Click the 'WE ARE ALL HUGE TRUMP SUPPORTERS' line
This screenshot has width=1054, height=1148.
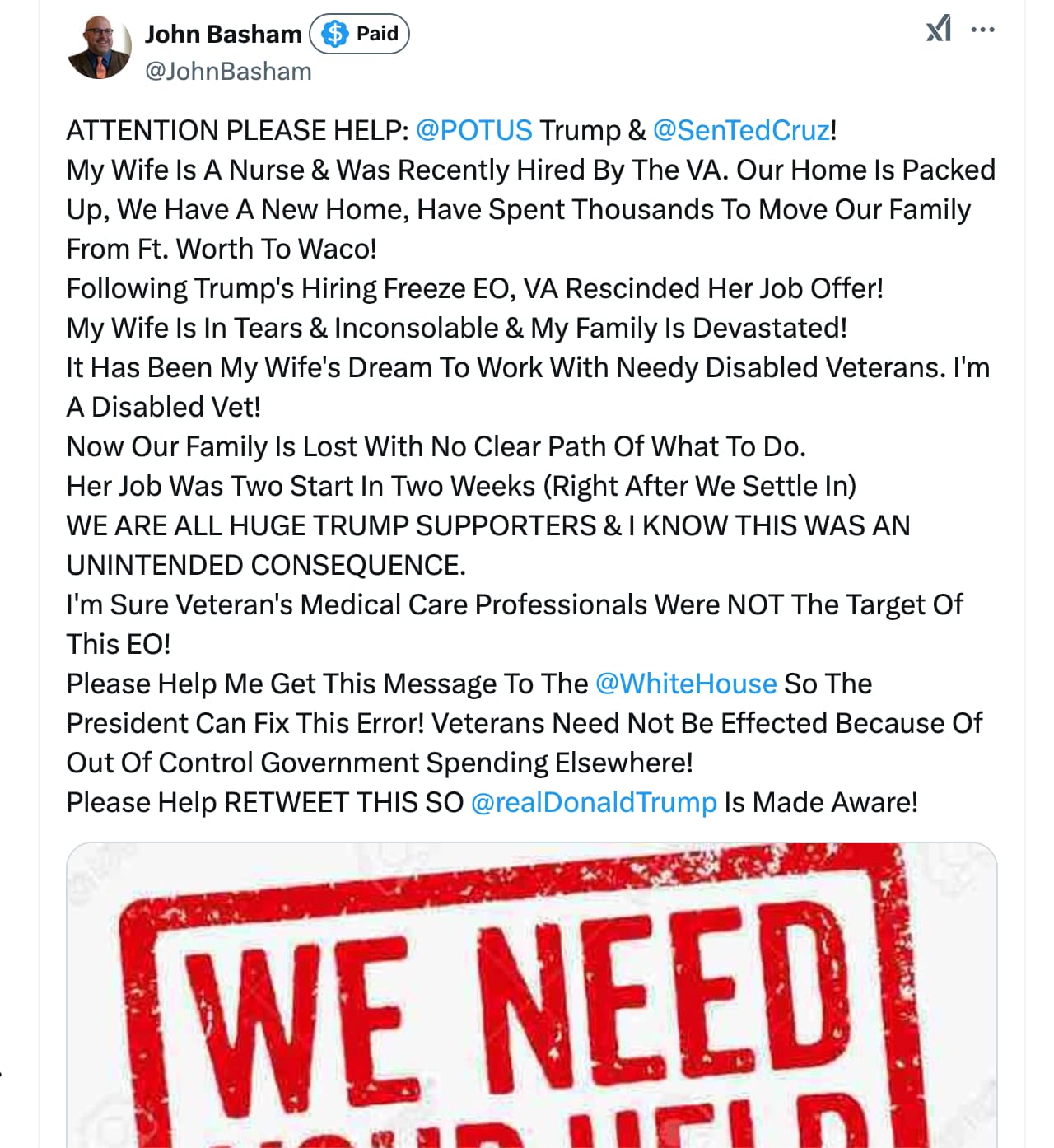[x=331, y=525]
